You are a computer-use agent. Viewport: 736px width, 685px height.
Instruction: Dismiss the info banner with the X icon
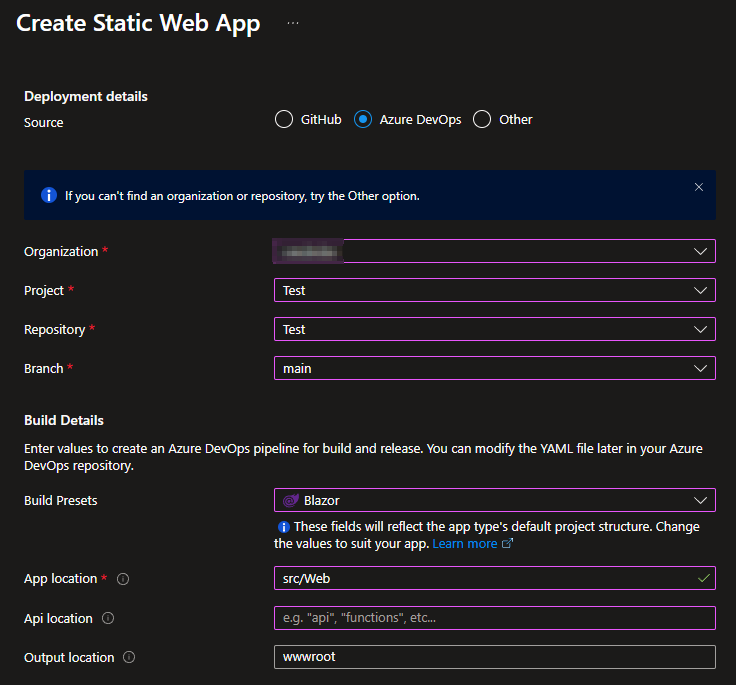[x=698, y=187]
